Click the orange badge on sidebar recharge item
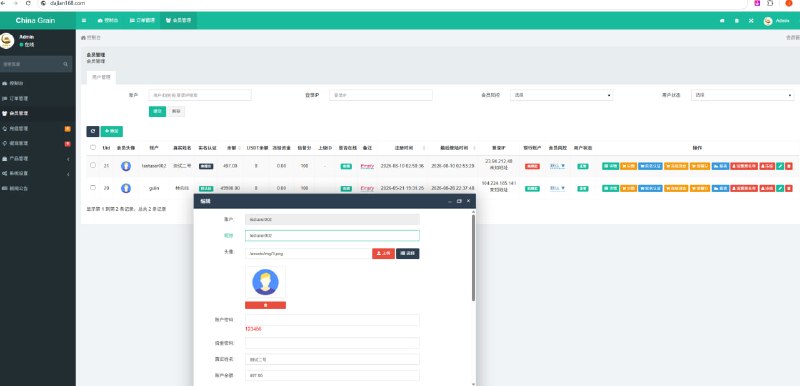Screen dimensions: 800x386 click(x=67, y=128)
